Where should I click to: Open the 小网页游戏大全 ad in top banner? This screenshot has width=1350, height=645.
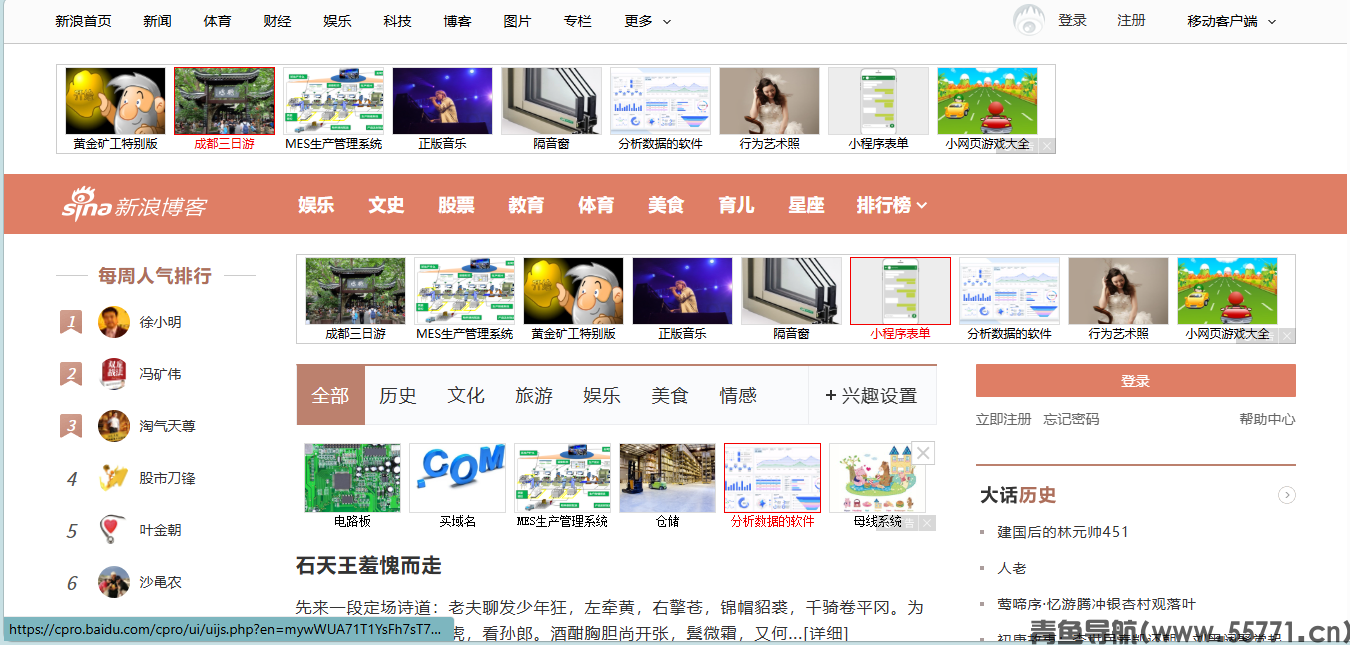point(987,109)
